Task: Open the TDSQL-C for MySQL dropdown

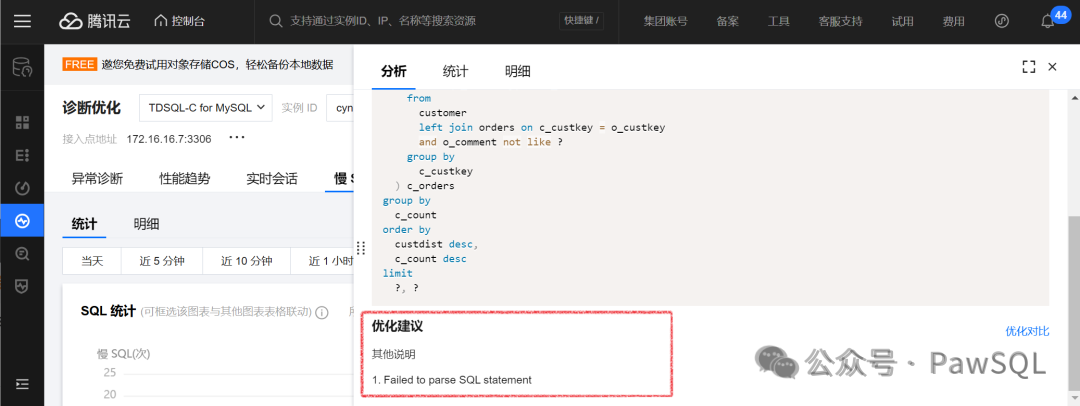Action: 206,108
